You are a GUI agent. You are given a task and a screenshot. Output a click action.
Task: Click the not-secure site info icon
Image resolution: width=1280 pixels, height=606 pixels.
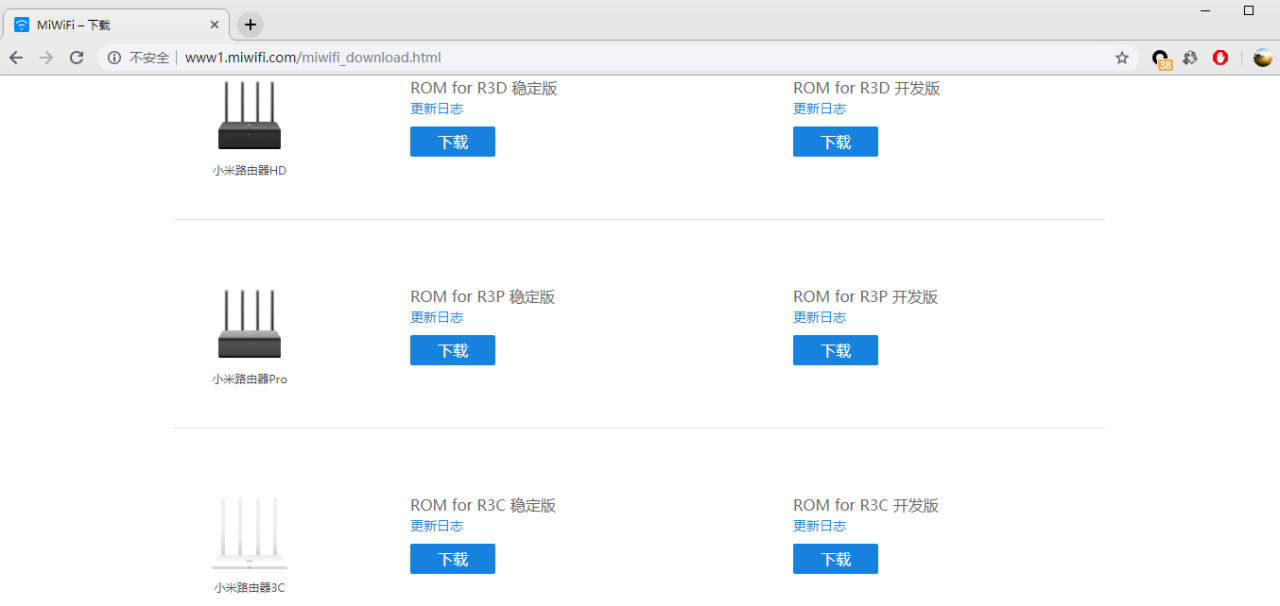[115, 58]
